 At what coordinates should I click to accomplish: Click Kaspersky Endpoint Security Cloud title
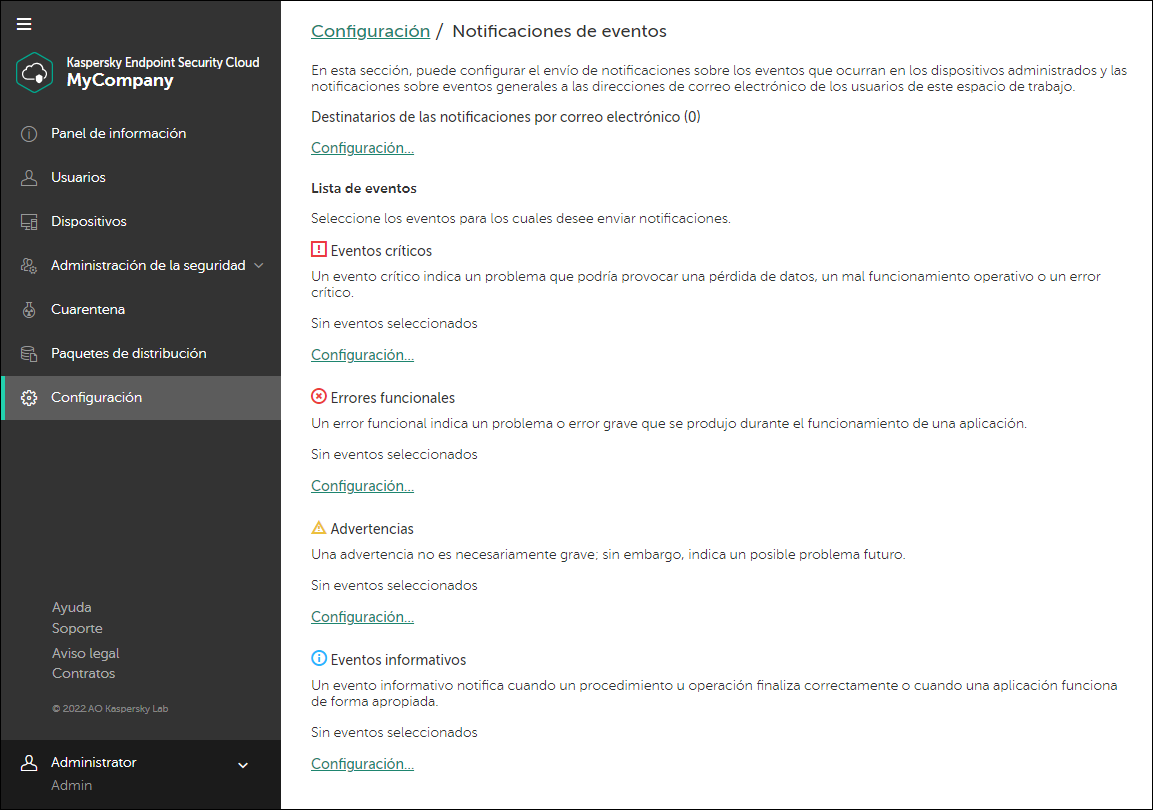(x=163, y=62)
